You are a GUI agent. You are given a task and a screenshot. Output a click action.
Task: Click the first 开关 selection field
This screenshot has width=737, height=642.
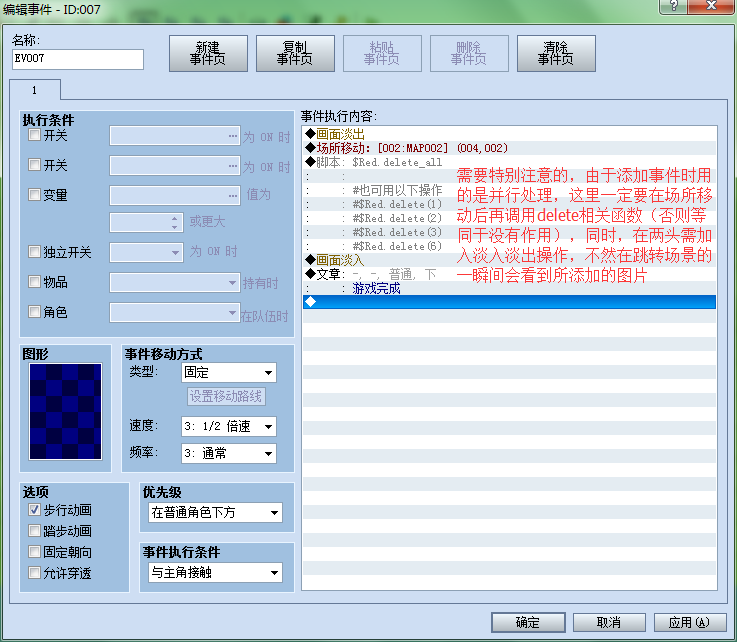tap(175, 136)
